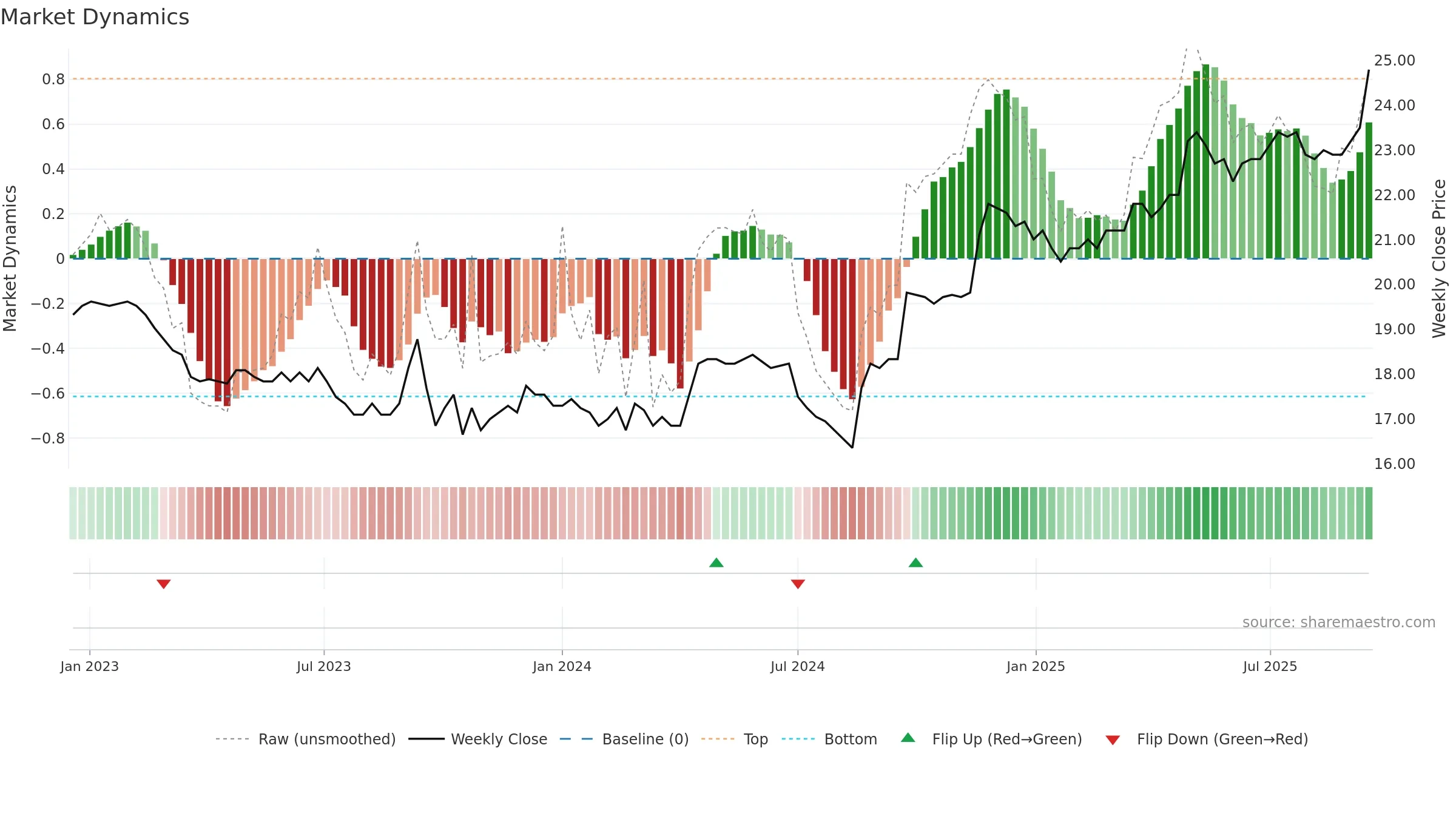This screenshot has height=819, width=1456.
Task: Click the Market Dynamics chart title
Action: [95, 17]
